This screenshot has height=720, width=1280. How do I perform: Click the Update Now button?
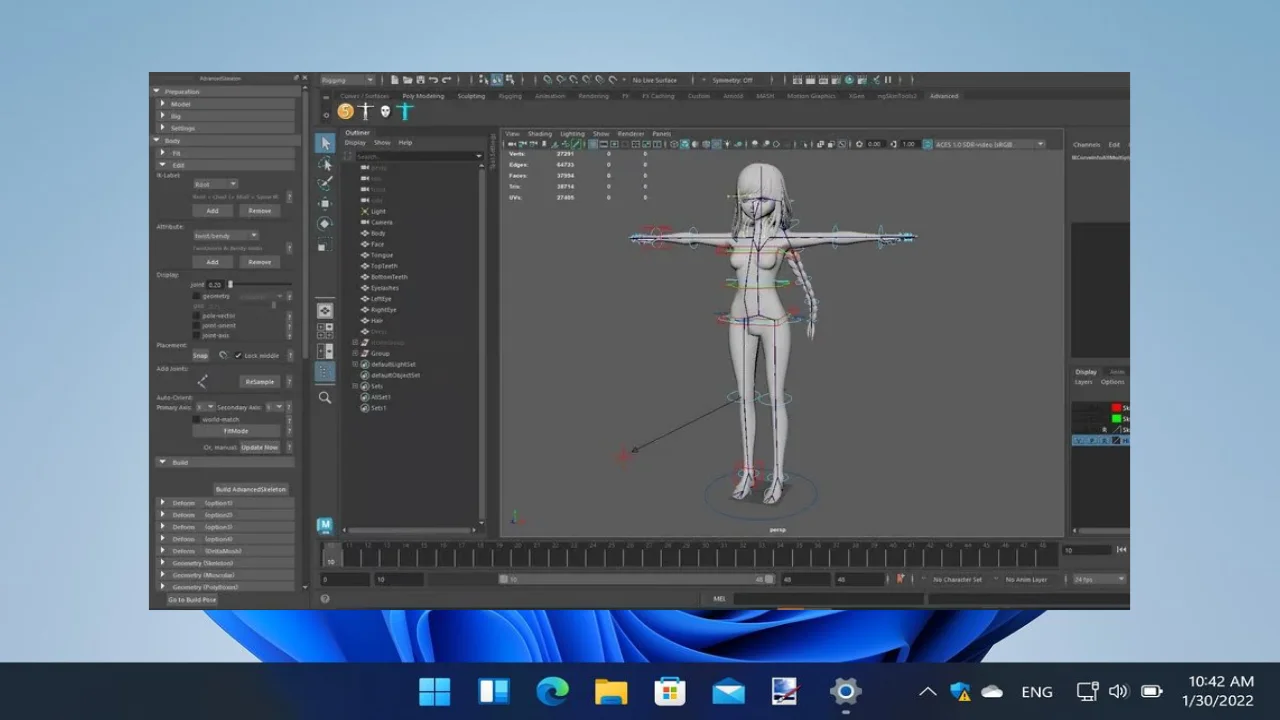pyautogui.click(x=259, y=447)
